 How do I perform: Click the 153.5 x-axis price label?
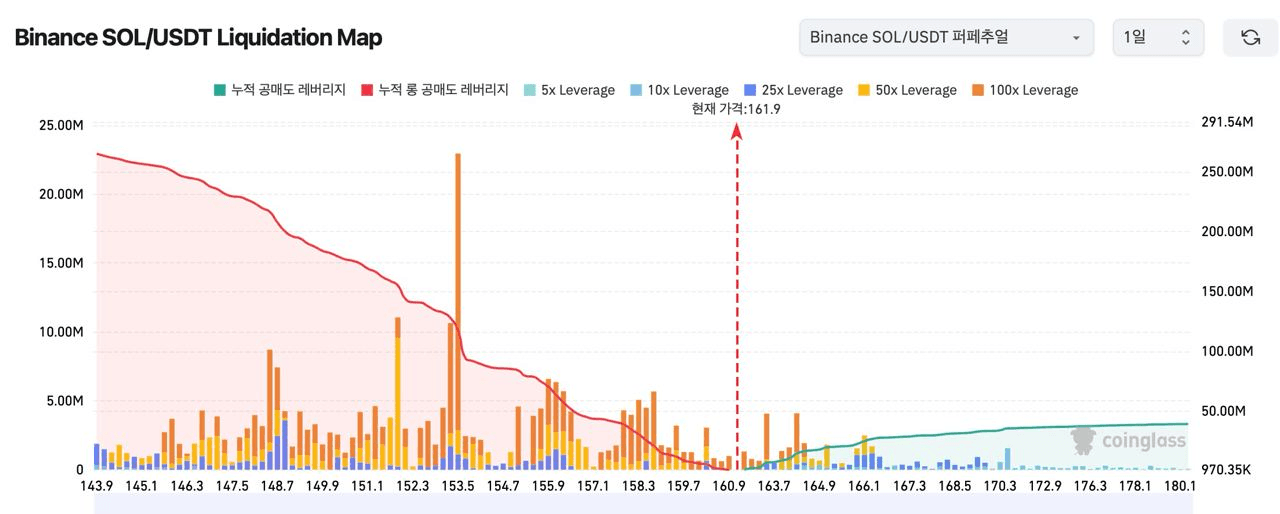click(x=458, y=486)
